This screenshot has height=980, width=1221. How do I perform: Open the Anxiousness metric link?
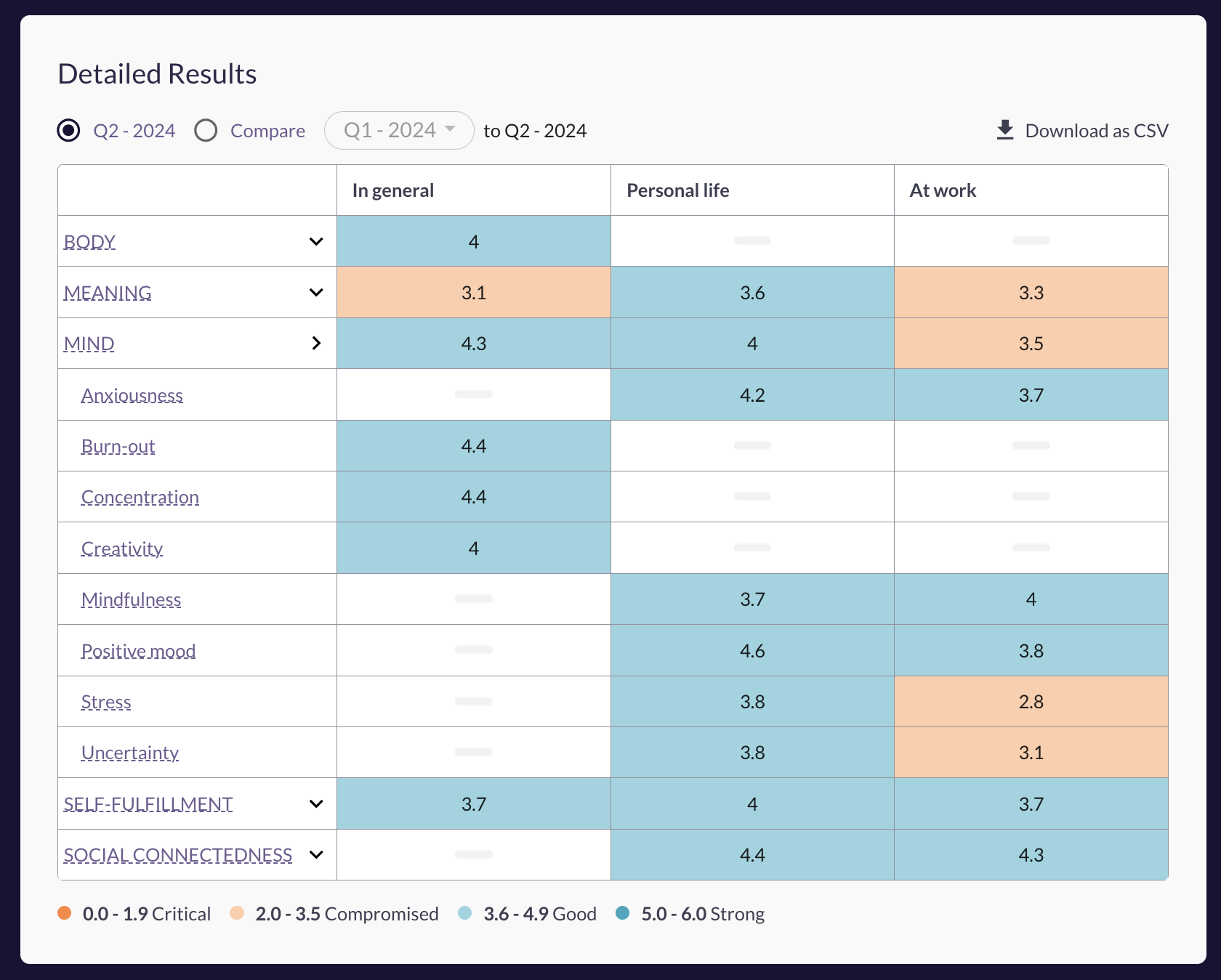point(132,395)
